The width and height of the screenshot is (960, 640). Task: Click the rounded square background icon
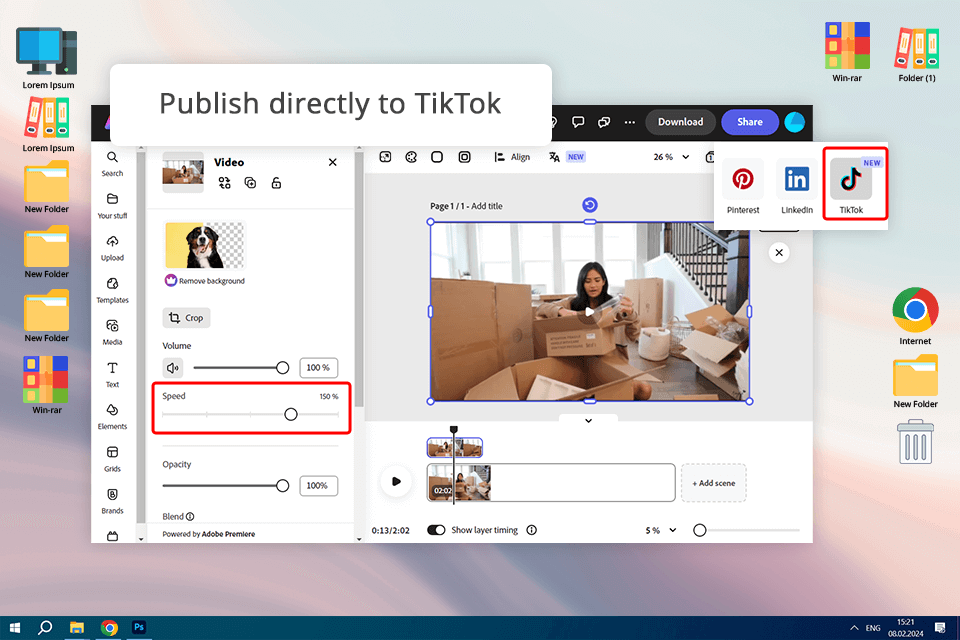437,157
